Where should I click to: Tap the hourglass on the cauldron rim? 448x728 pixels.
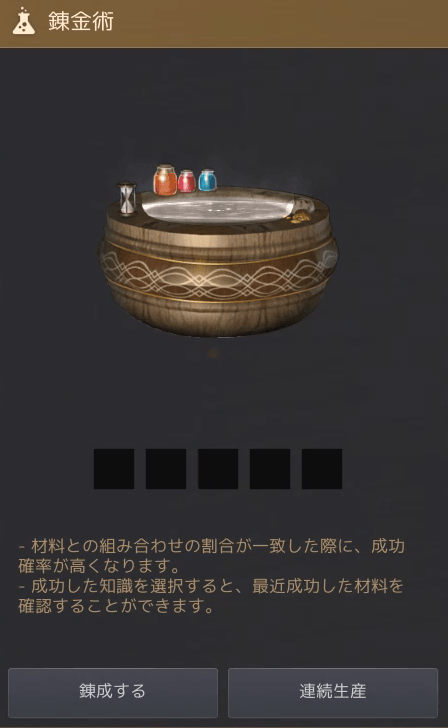(x=127, y=199)
